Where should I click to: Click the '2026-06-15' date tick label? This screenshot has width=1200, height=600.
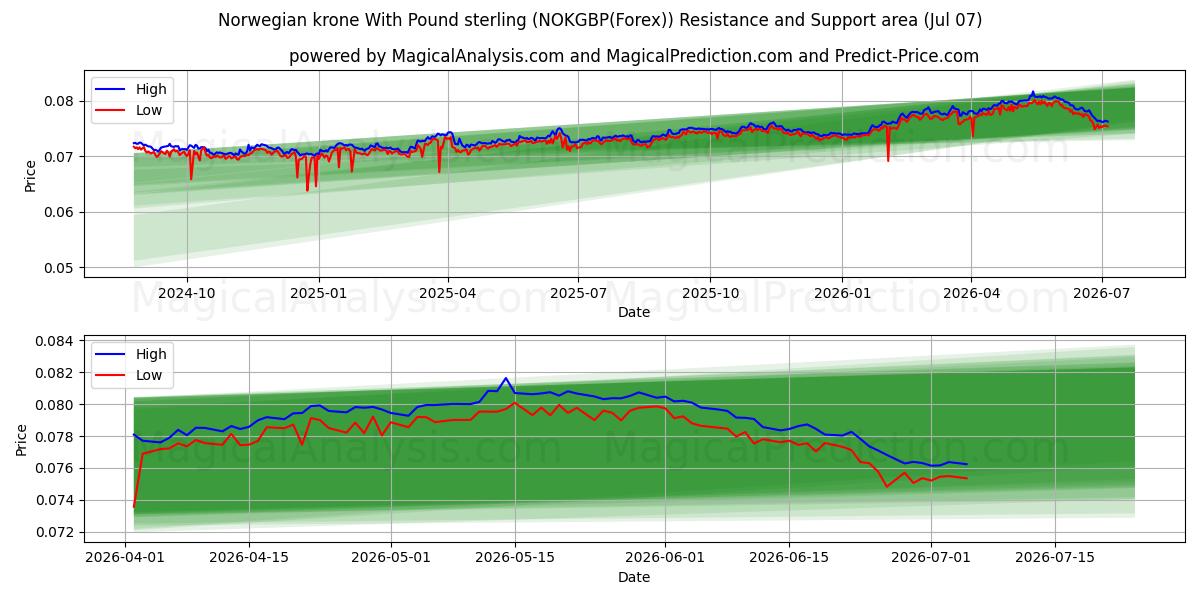click(790, 557)
